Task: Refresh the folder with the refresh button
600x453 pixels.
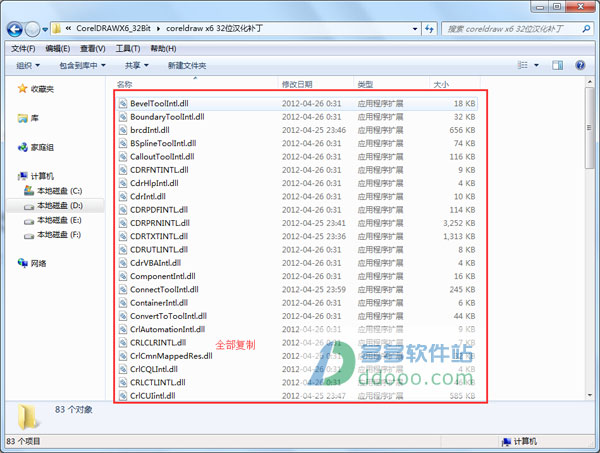Action: [x=429, y=29]
